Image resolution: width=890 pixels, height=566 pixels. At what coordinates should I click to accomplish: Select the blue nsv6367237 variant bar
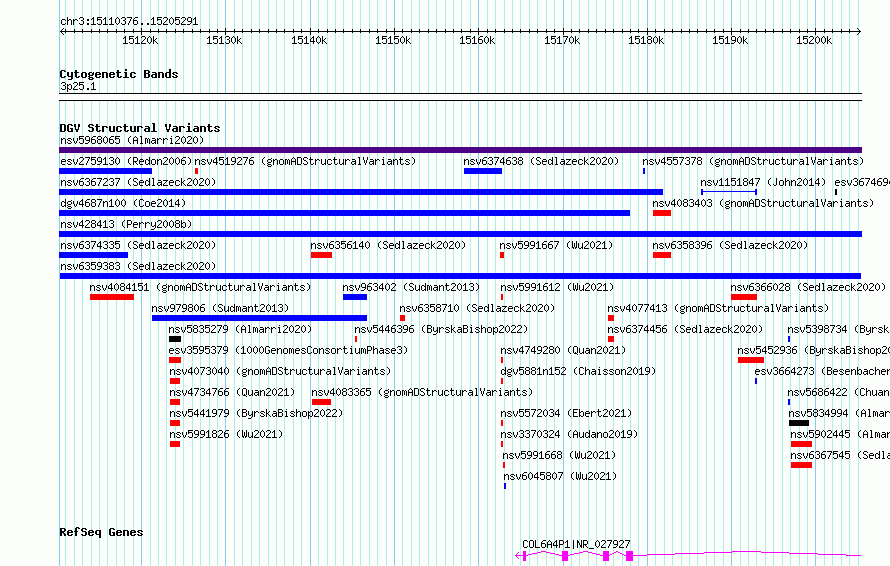(361, 192)
